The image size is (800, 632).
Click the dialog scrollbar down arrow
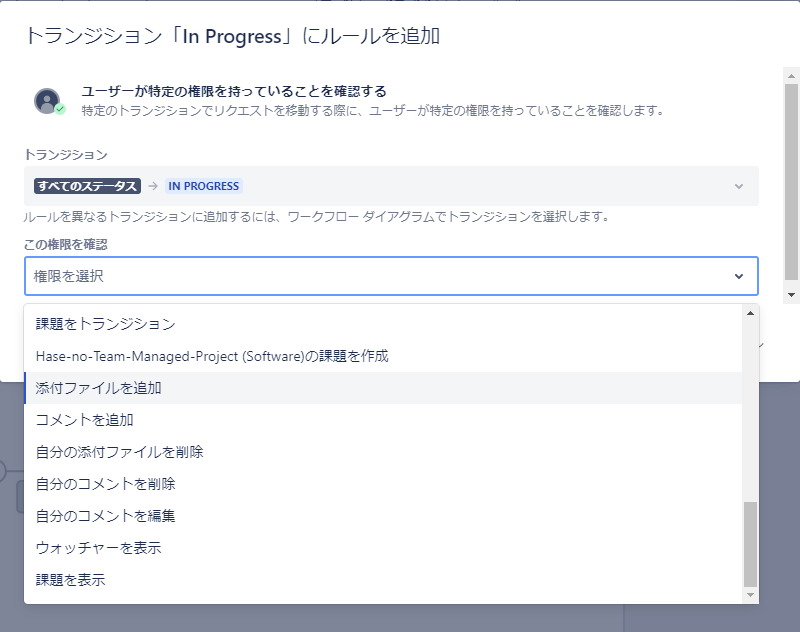(x=791, y=294)
